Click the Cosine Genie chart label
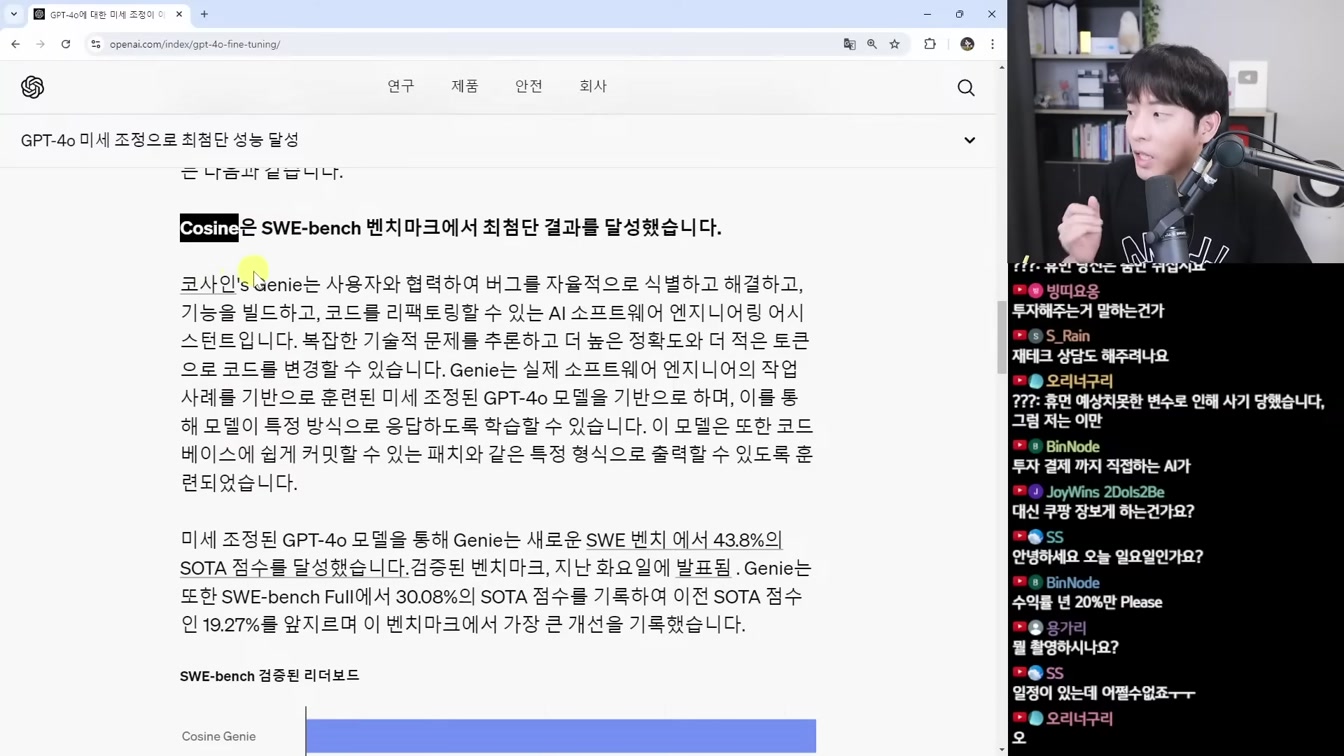This screenshot has width=1344, height=756. (x=219, y=736)
